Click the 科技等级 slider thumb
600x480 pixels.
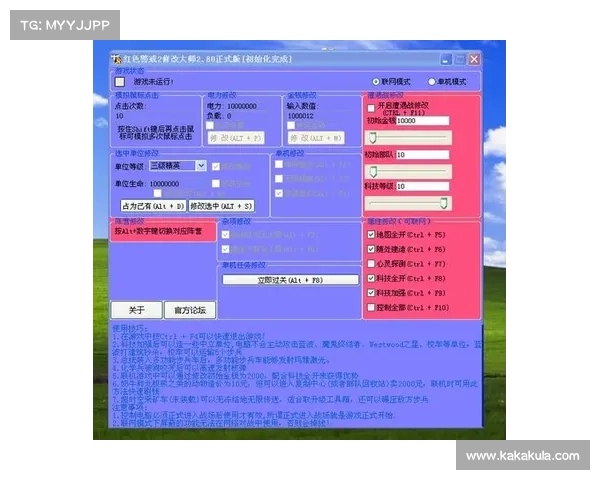click(x=443, y=203)
